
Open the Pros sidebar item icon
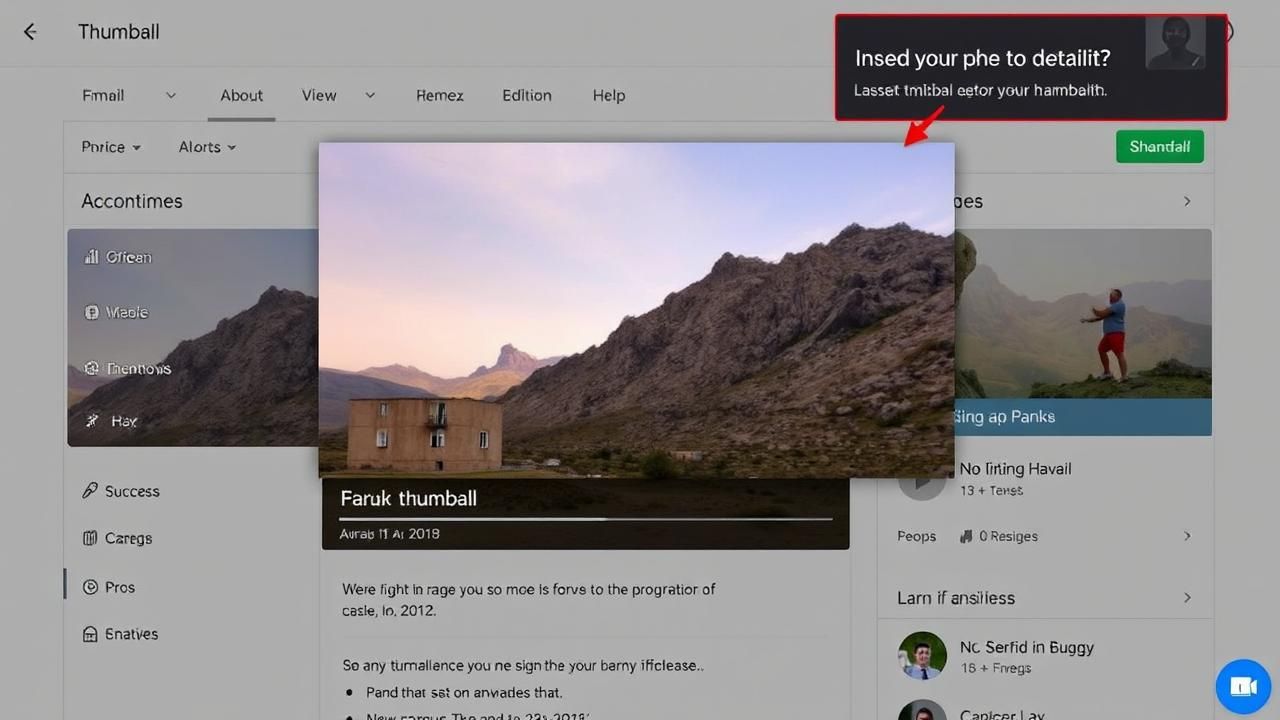[x=90, y=587]
